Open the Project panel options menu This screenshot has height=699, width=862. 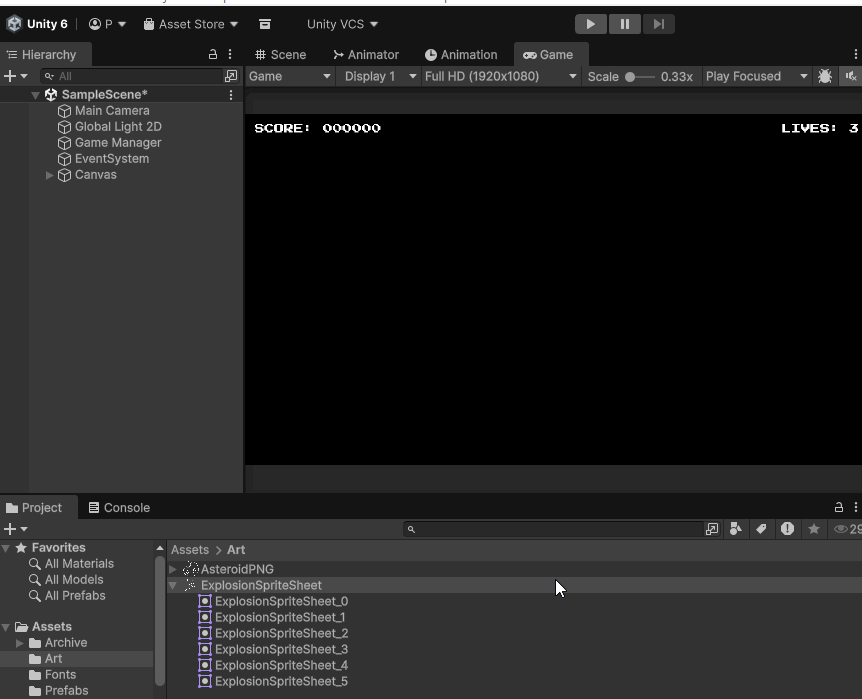855,507
